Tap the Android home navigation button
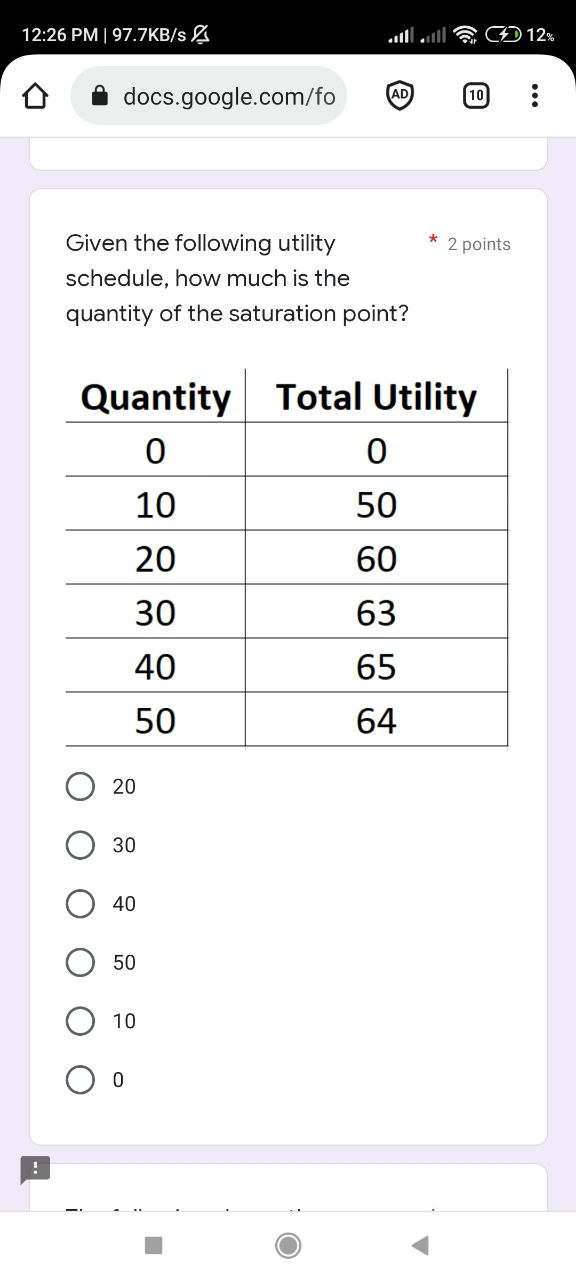576x1280 pixels. tap(288, 1245)
